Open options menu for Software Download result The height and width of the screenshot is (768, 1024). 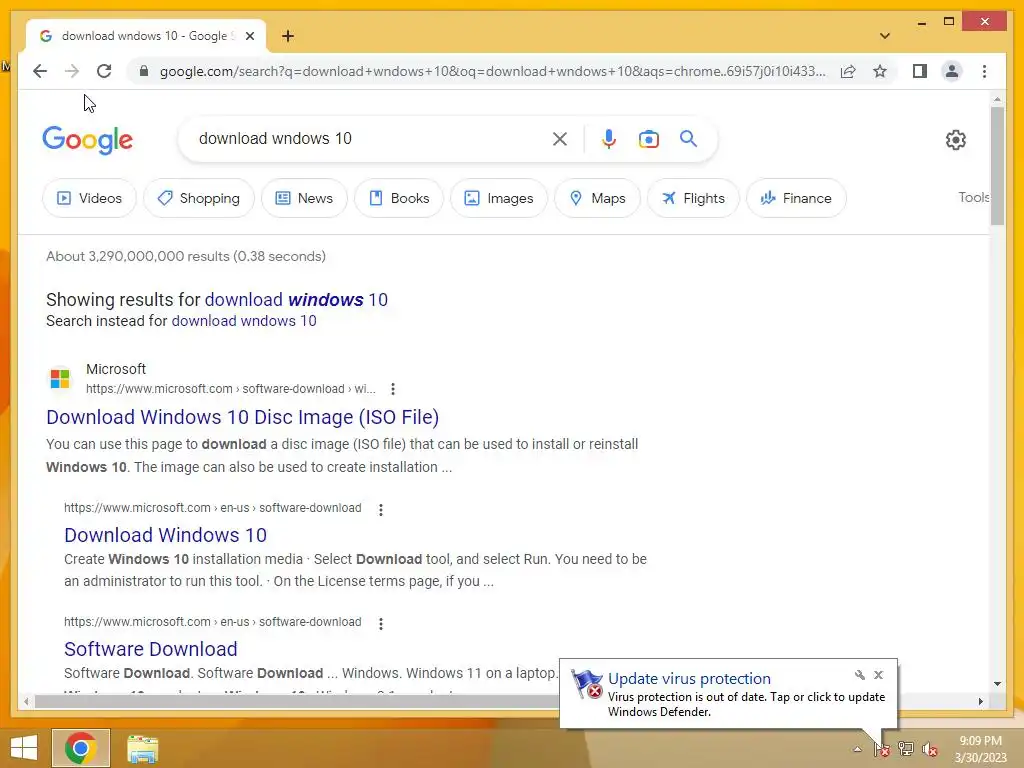click(381, 624)
